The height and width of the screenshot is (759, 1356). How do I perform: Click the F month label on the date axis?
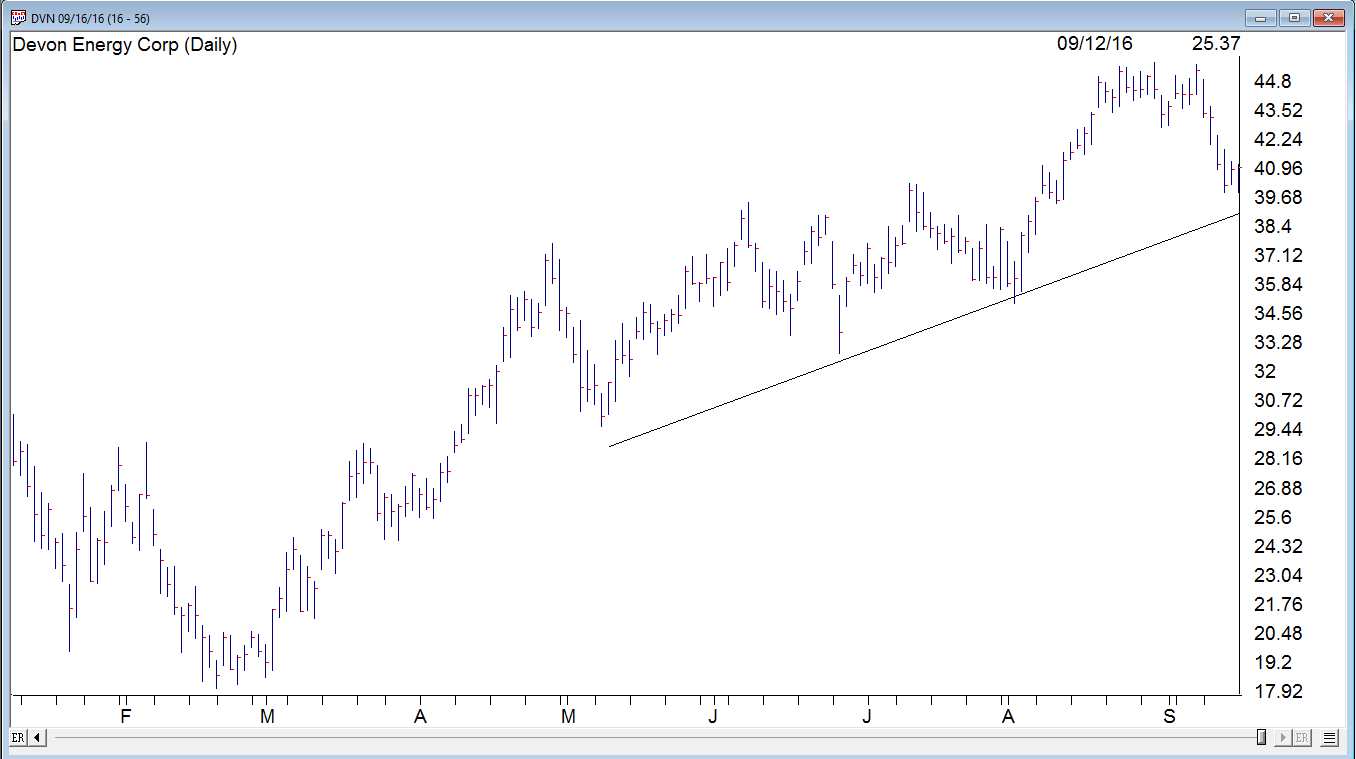[125, 716]
